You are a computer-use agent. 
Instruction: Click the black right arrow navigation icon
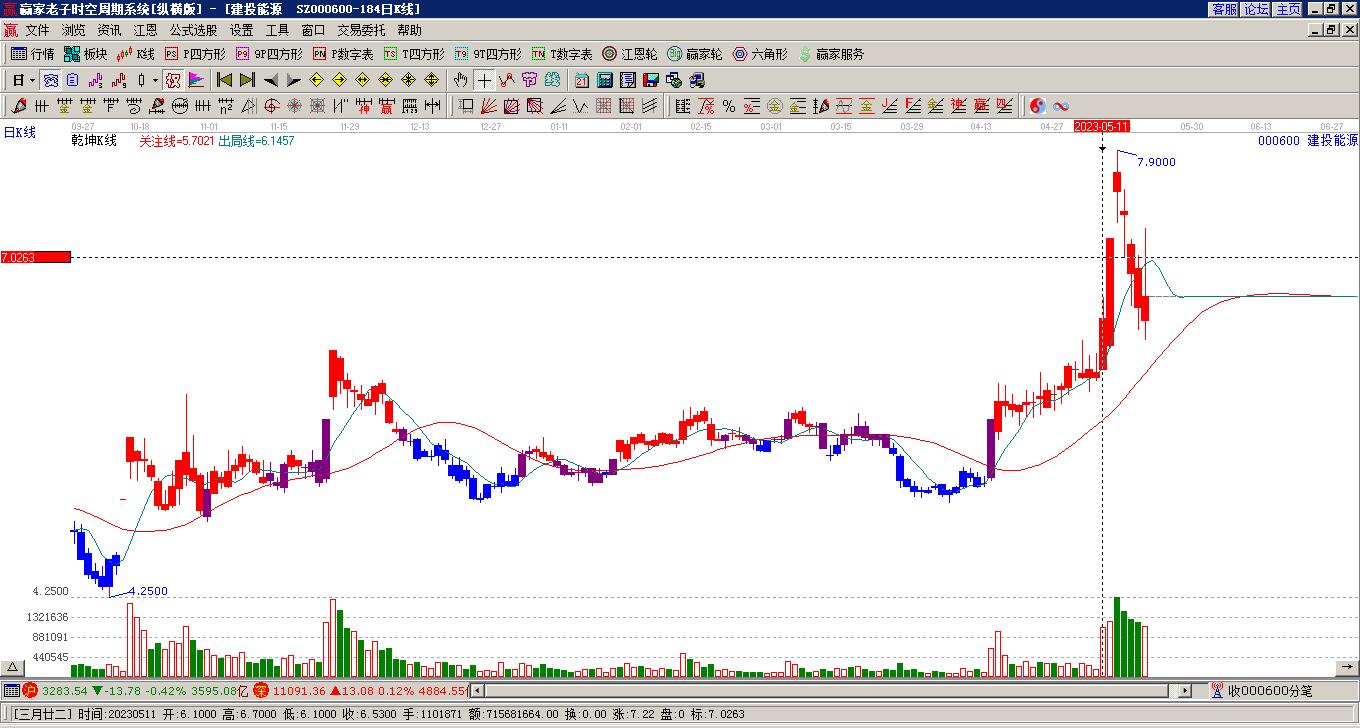click(x=293, y=80)
